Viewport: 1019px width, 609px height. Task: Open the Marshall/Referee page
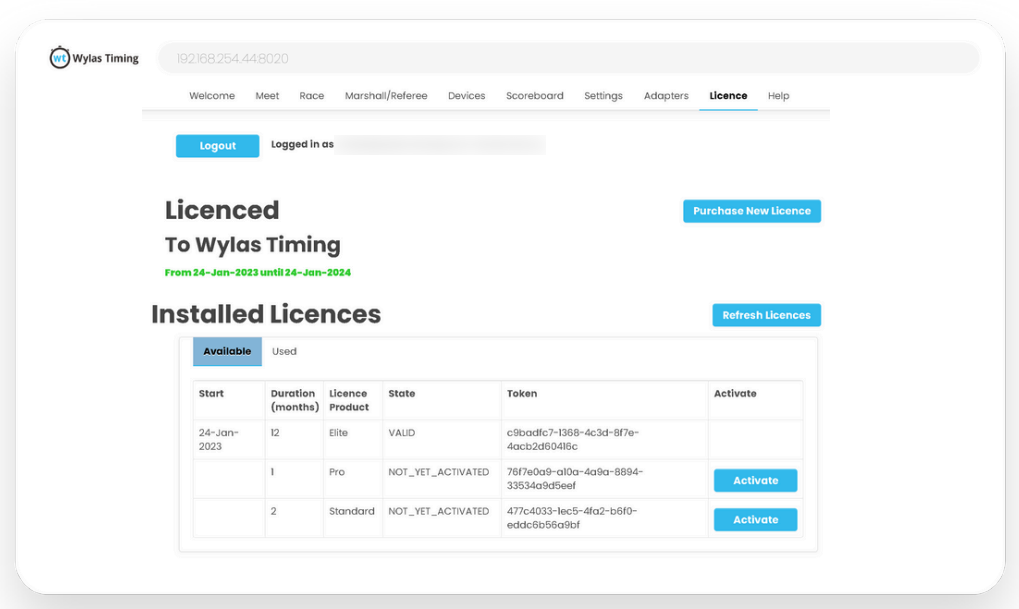tap(386, 95)
